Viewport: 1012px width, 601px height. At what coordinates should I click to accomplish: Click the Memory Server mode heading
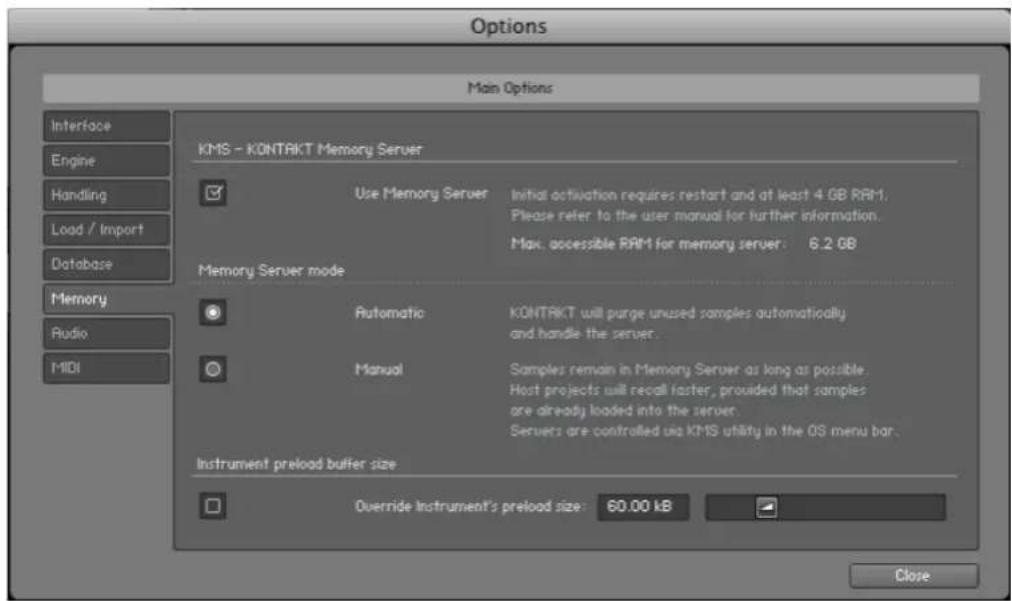[x=271, y=270]
